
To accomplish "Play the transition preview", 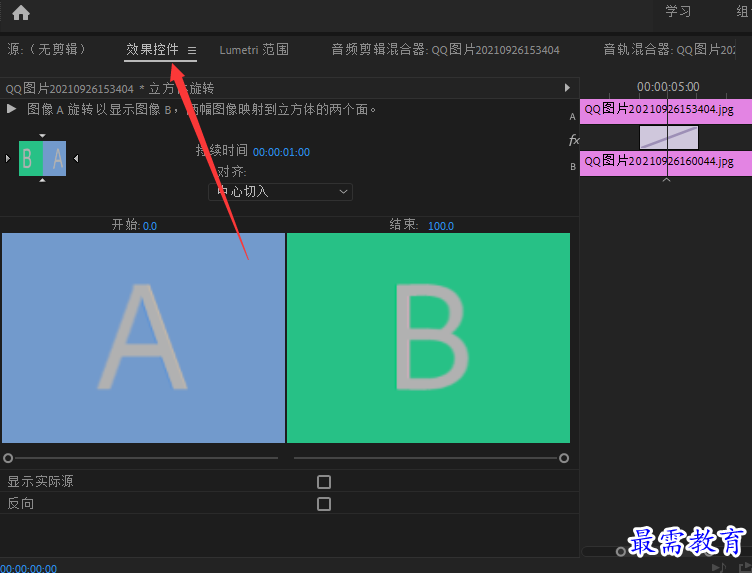I will click(x=12, y=109).
